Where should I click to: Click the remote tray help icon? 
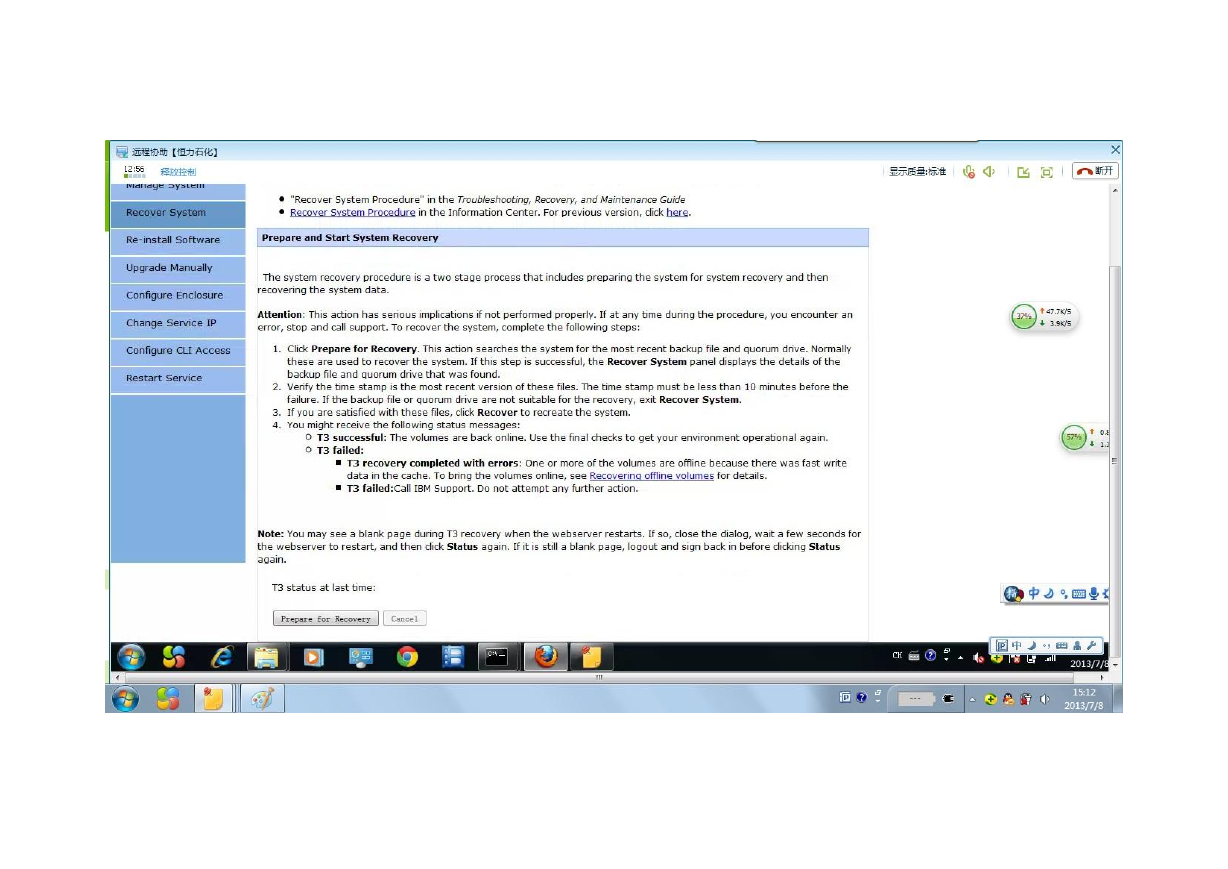(930, 656)
